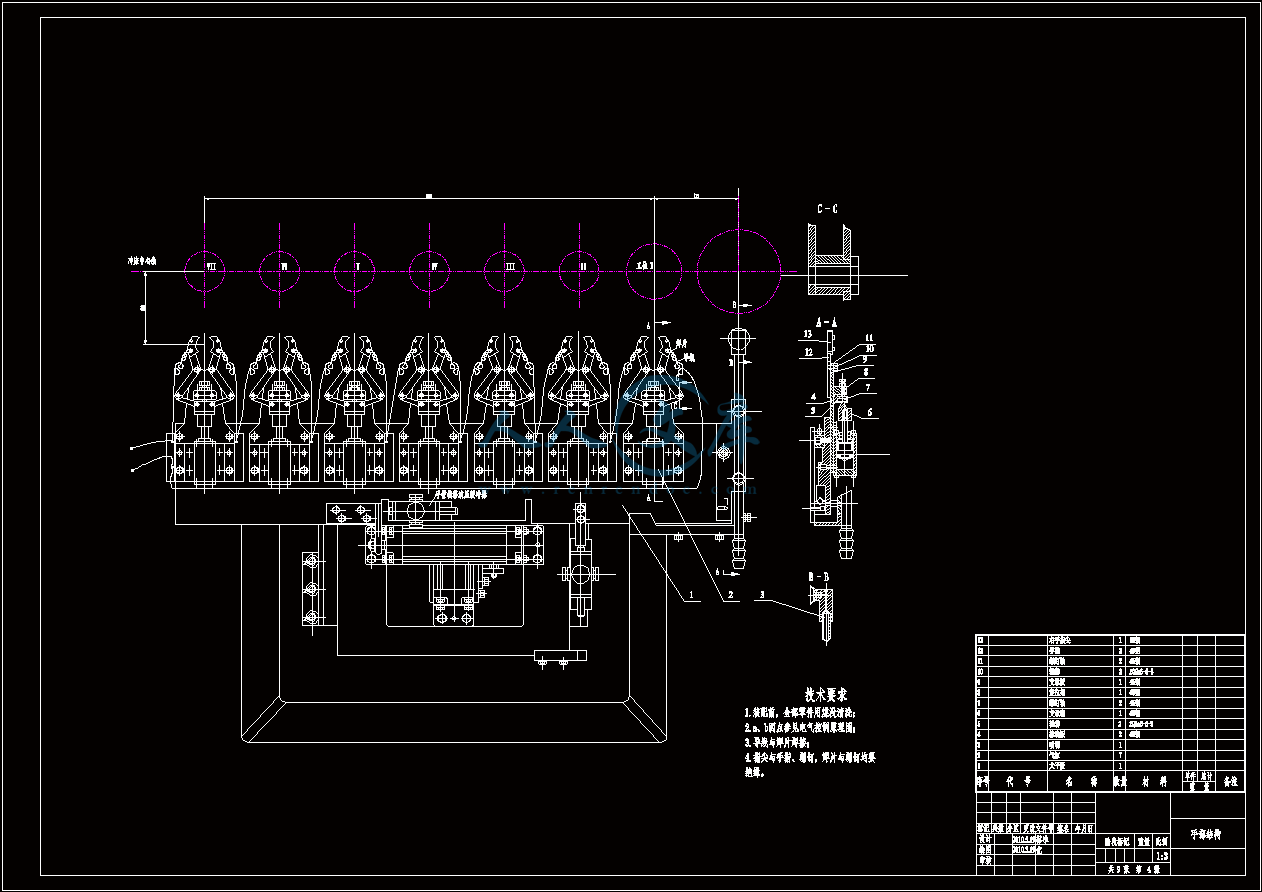
Task: Click the 1:3 scale value in title block
Action: (x=1161, y=857)
